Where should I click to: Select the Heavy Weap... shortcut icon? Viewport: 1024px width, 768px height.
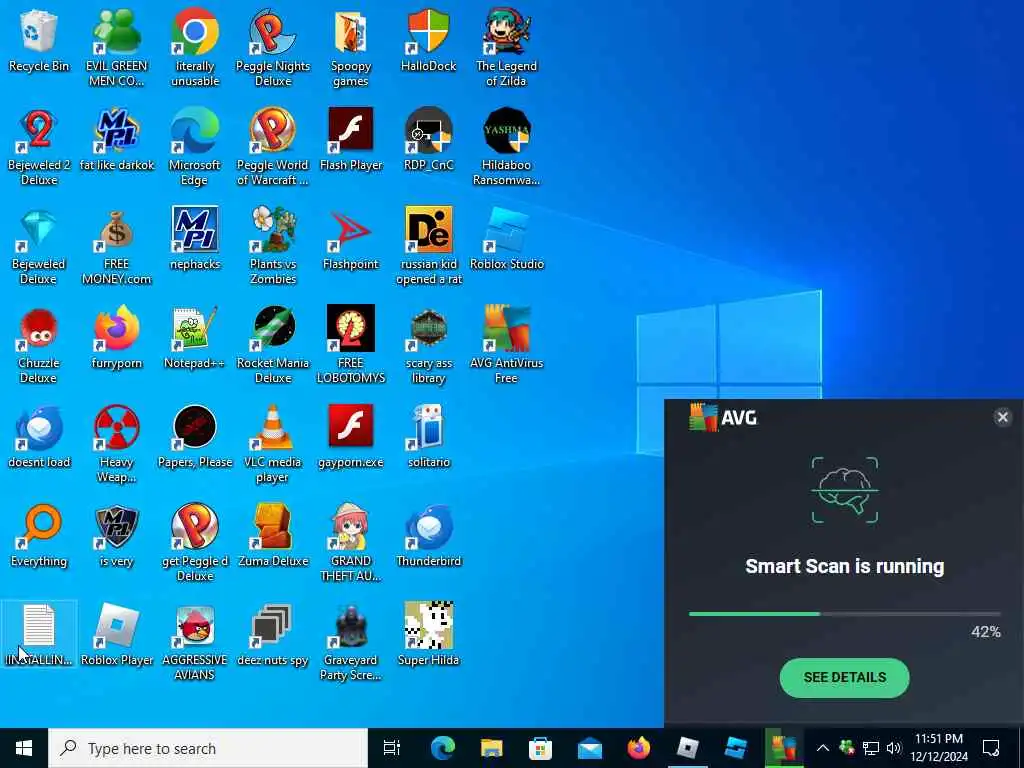[x=116, y=443]
